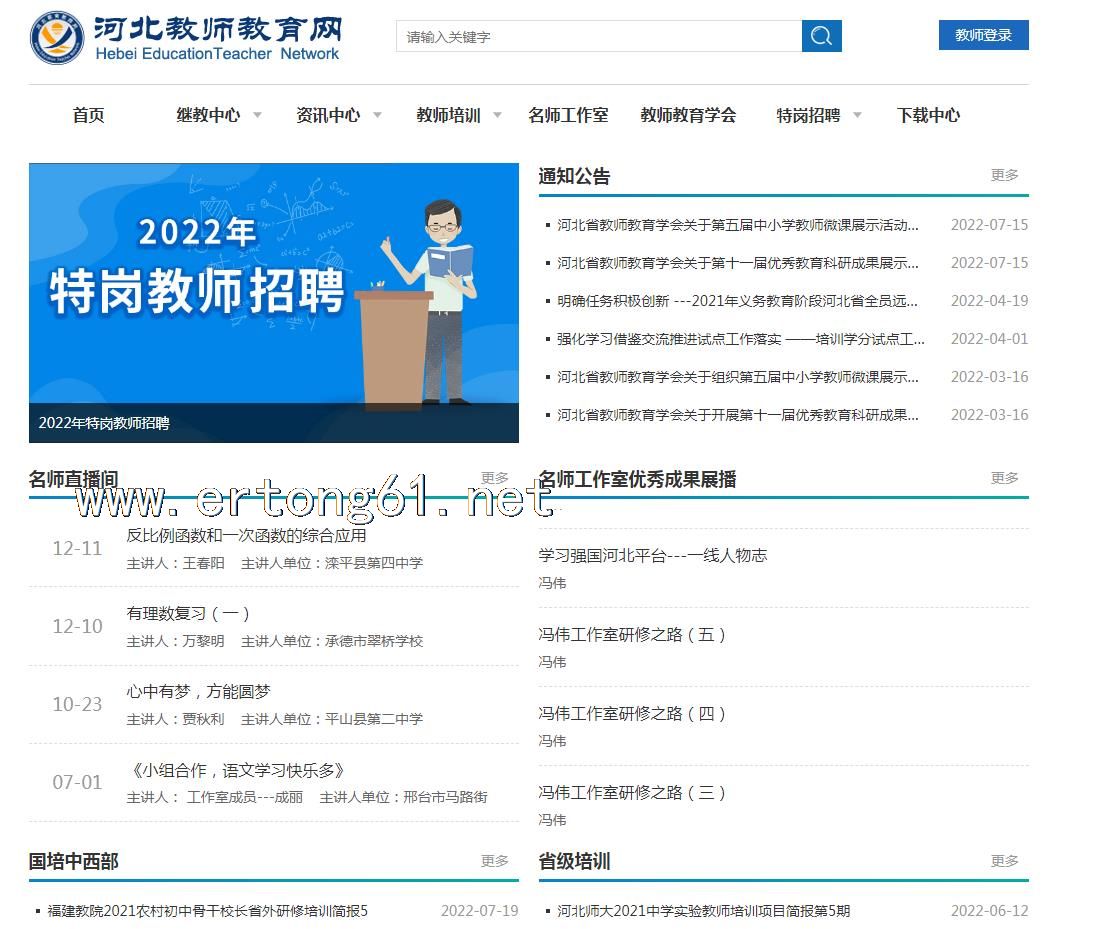Expand the 资讯中心 dropdown arrow
This screenshot has height=929, width=1110.
(x=377, y=115)
